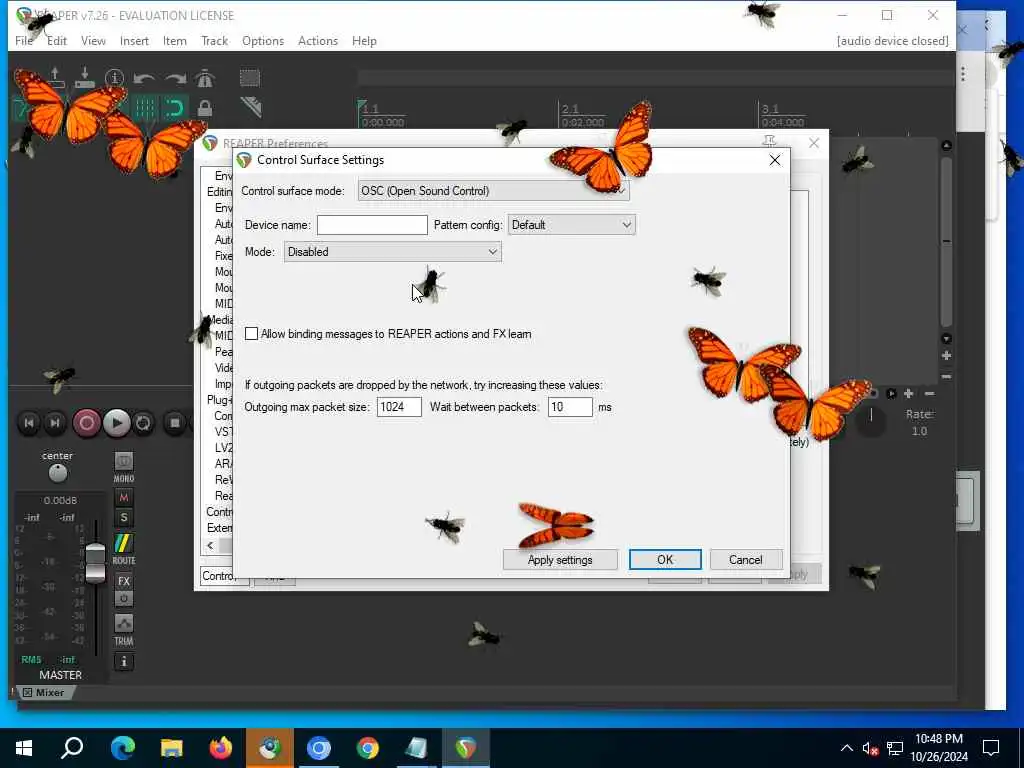Click vertical zoom in plus button
Viewport: 1024px width, 768px height.
(946, 356)
